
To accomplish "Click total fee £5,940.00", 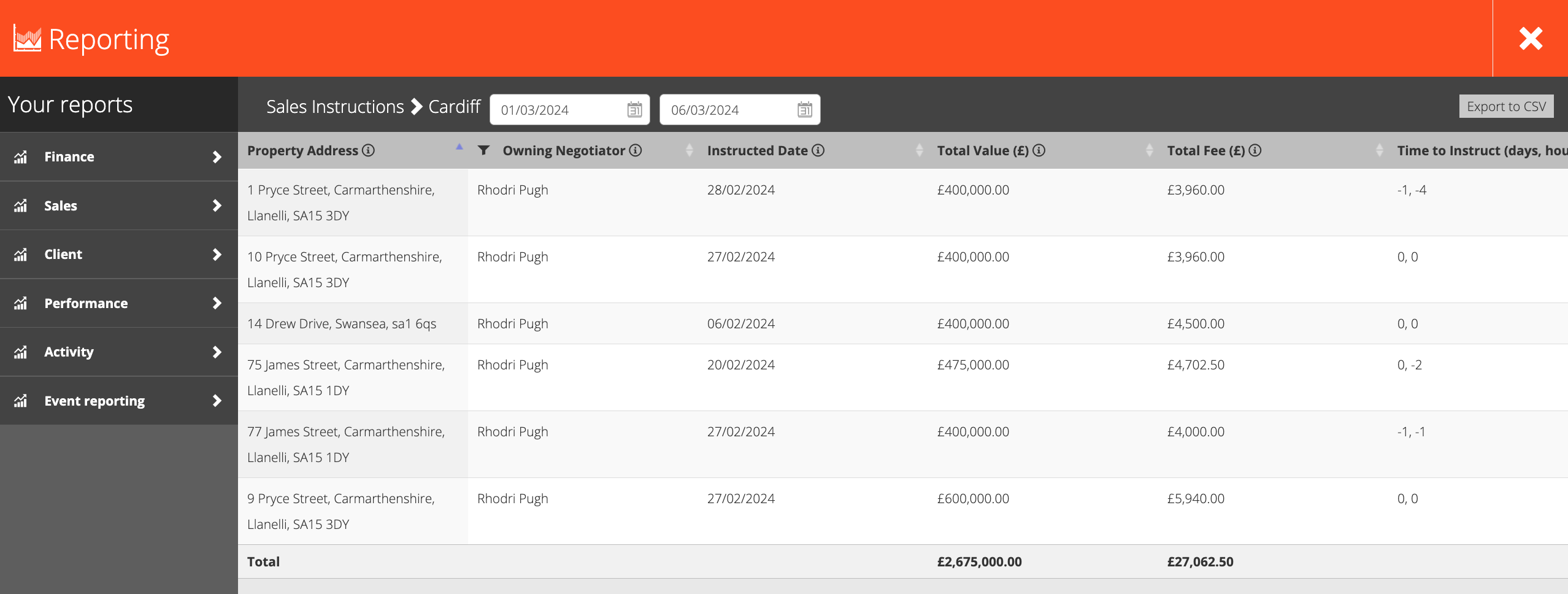I will click(x=1196, y=498).
